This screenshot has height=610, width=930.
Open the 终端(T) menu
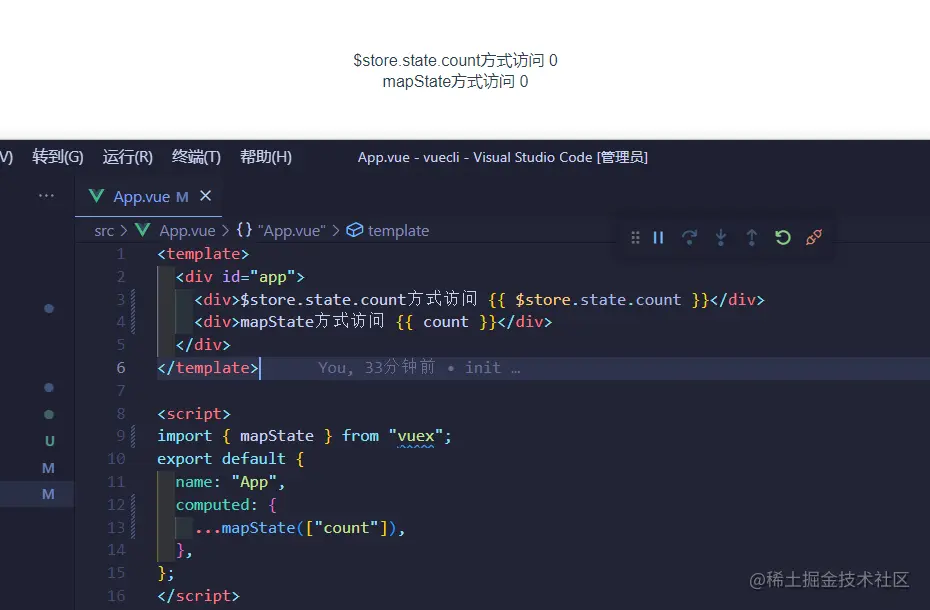point(196,157)
